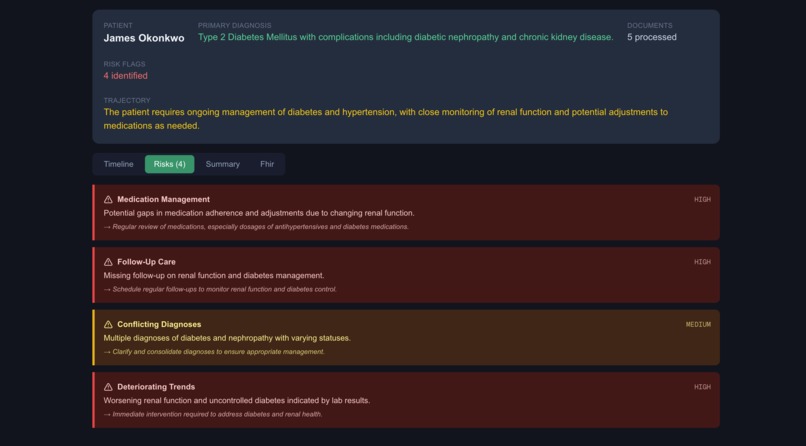Click 'Missing follow-up on renal function' description
The image size is (806, 446).
(214, 276)
